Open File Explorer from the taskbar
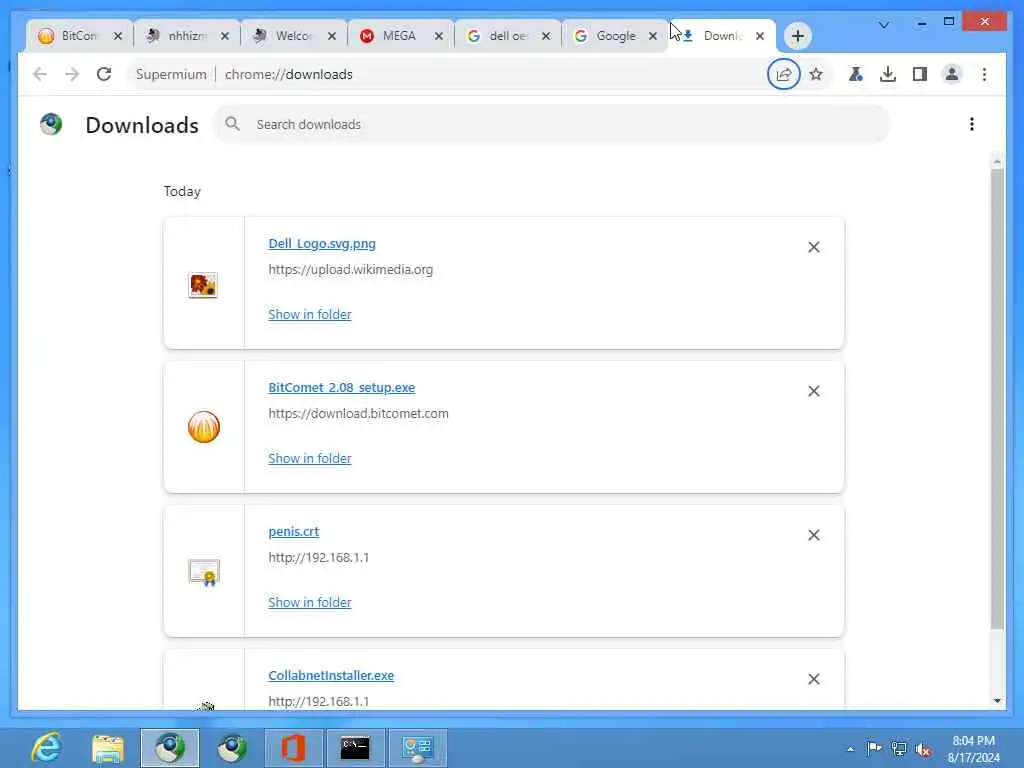The width and height of the screenshot is (1024, 768). pos(108,748)
